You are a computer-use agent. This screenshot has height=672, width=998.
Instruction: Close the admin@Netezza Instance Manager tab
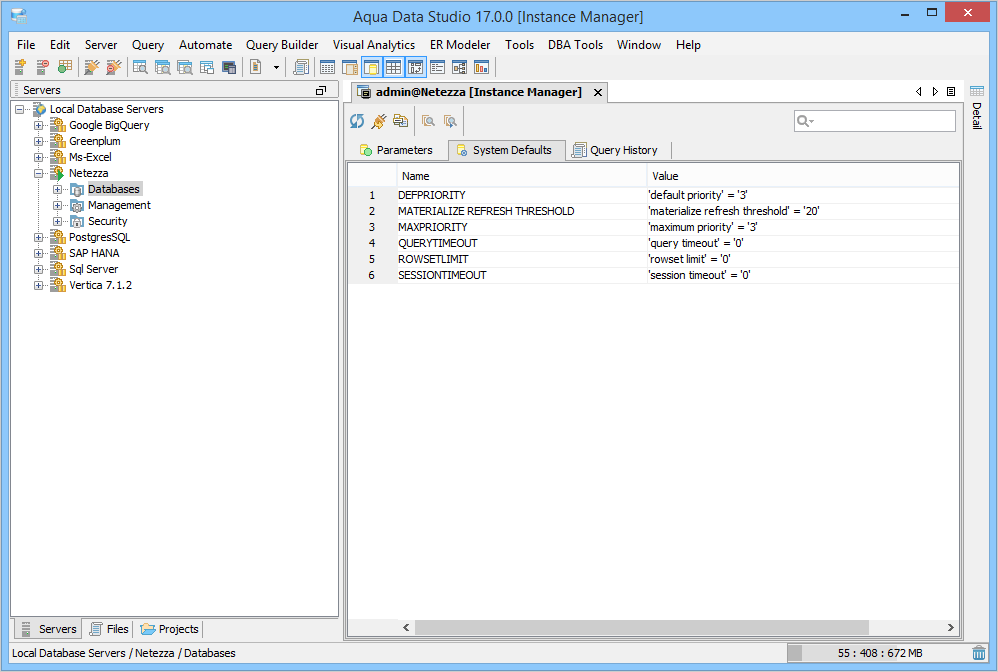[x=598, y=92]
